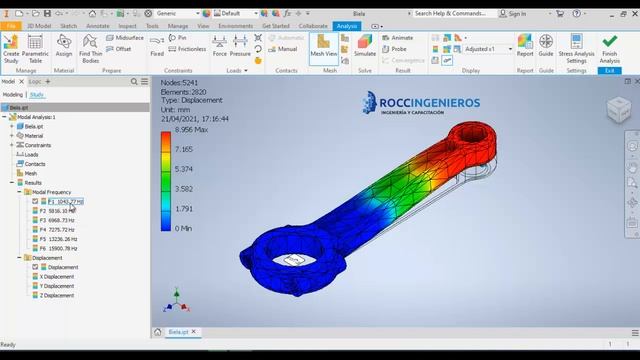Screen dimensions: 640x360
Task: Switch to the Environments ribbon tab
Action: [236, 26]
